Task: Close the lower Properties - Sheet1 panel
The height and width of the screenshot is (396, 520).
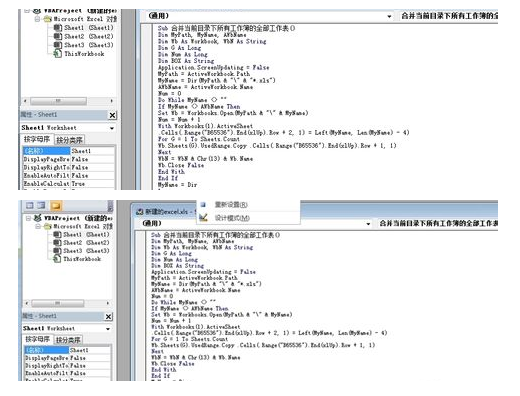Action: (109, 317)
